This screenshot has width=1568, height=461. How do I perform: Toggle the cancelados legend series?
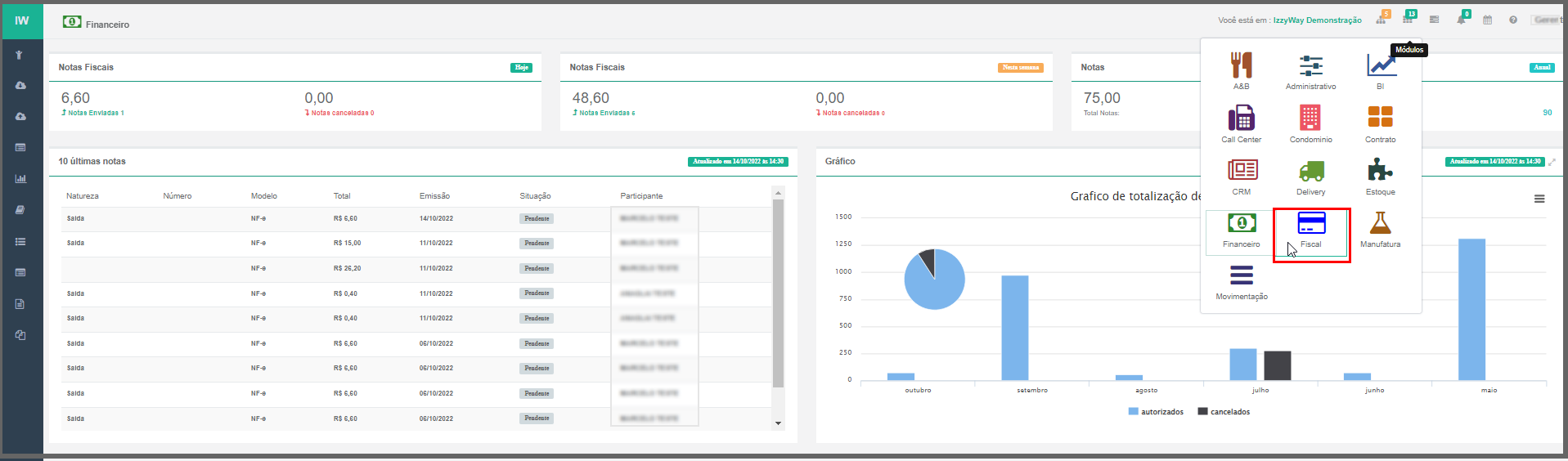pos(1224,412)
